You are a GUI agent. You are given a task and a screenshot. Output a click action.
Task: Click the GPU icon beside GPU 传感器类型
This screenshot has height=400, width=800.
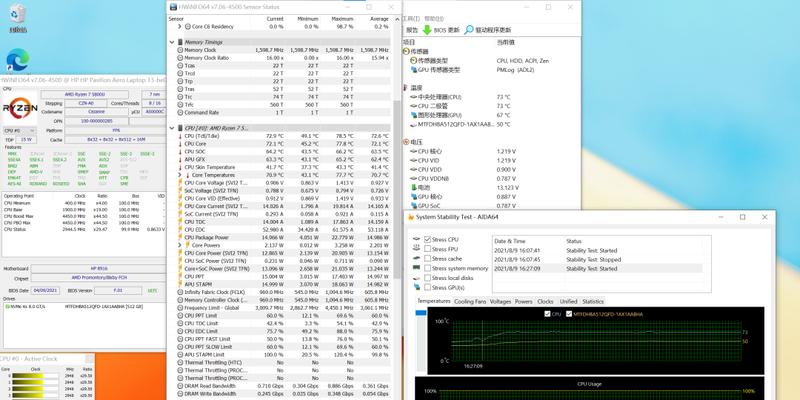[414, 70]
